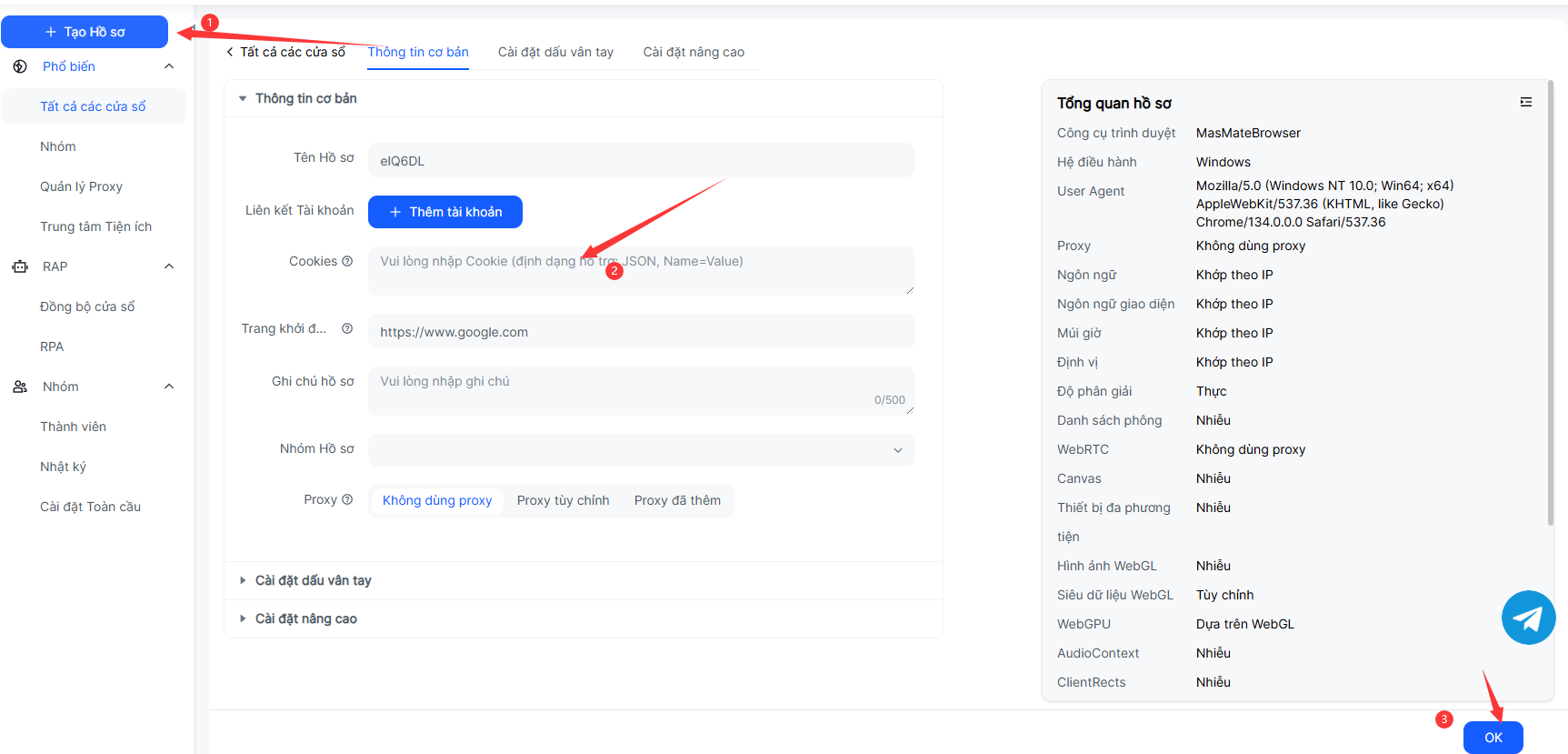
Task: Choose the Proxy đã thêm option
Action: 677,500
